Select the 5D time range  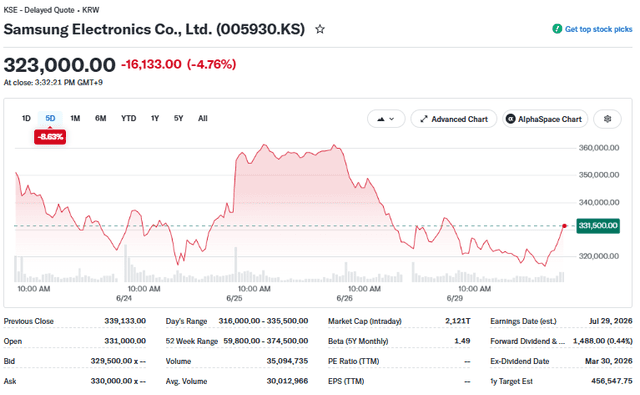coord(50,118)
